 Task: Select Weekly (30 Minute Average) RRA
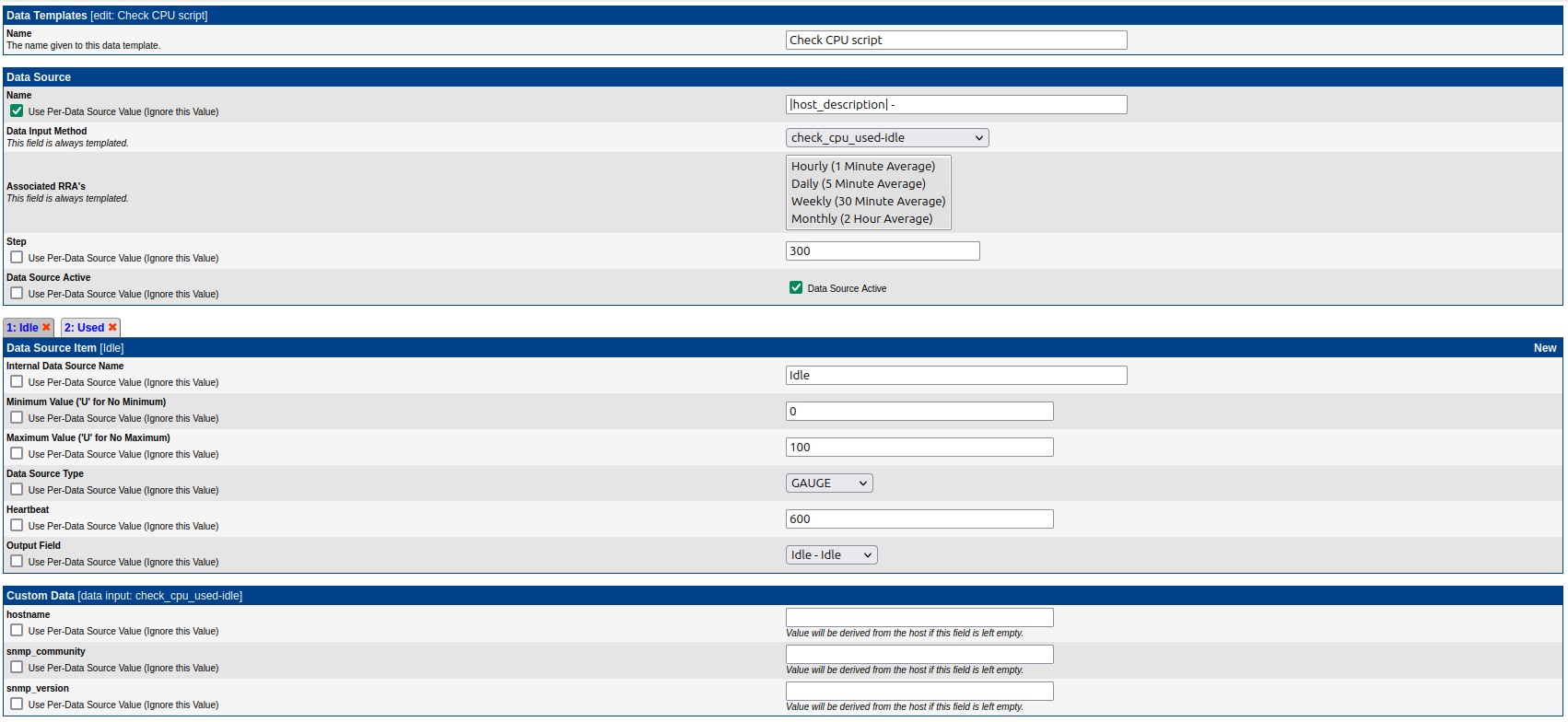click(x=868, y=202)
